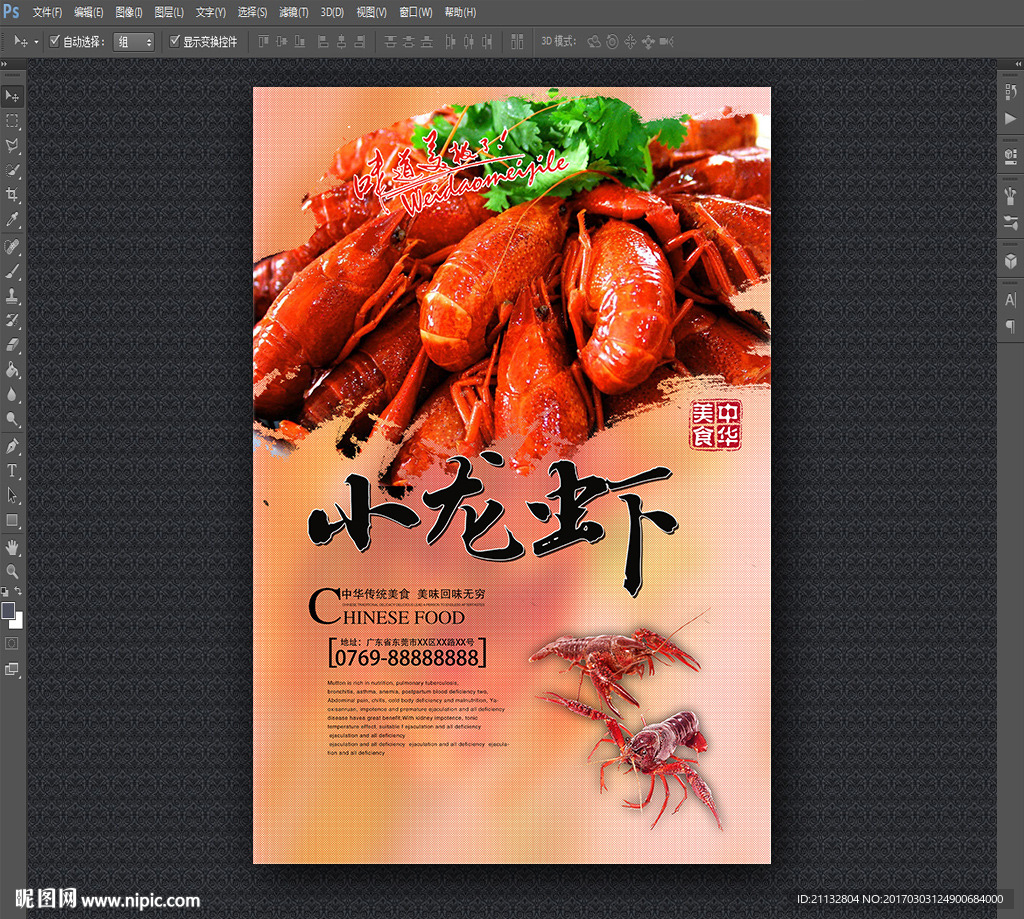Open the Move tool preset picker arrow
The height and width of the screenshot is (919, 1024).
(x=36, y=42)
